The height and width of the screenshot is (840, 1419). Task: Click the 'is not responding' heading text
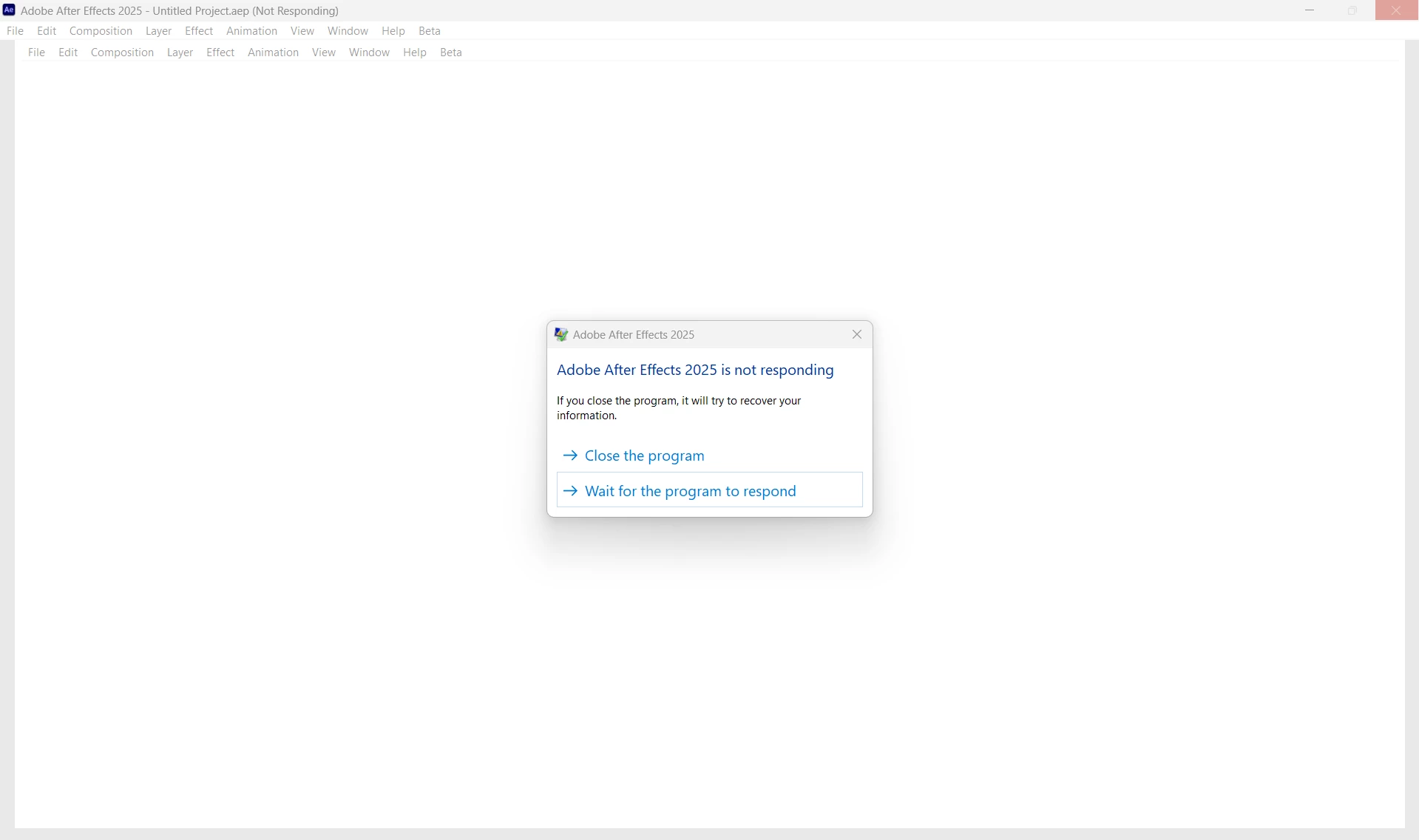click(695, 370)
